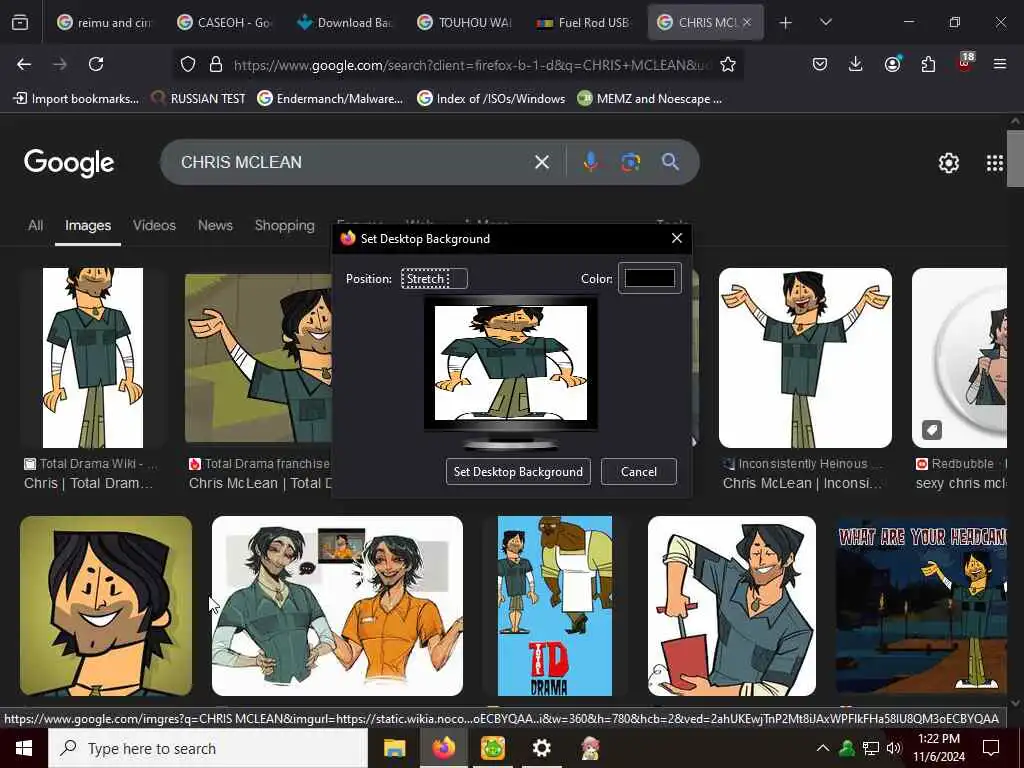Switch to the News results tab

click(215, 225)
